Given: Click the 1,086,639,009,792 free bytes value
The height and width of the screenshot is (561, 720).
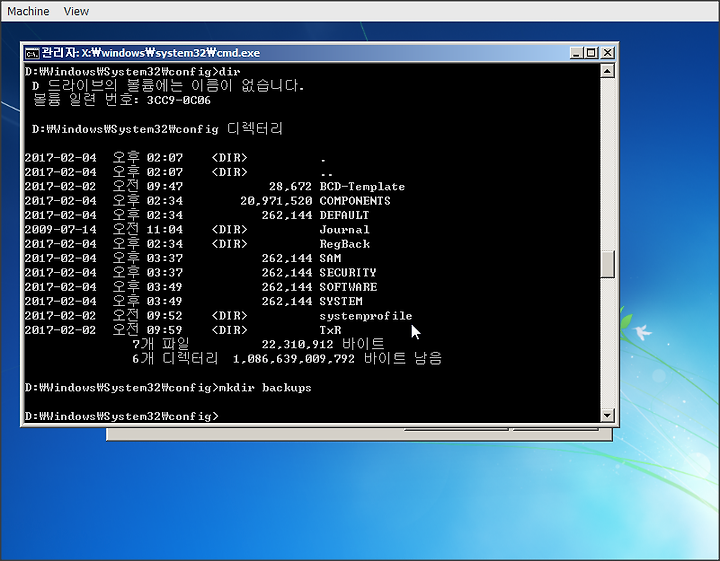Looking at the screenshot, I should (x=293, y=359).
